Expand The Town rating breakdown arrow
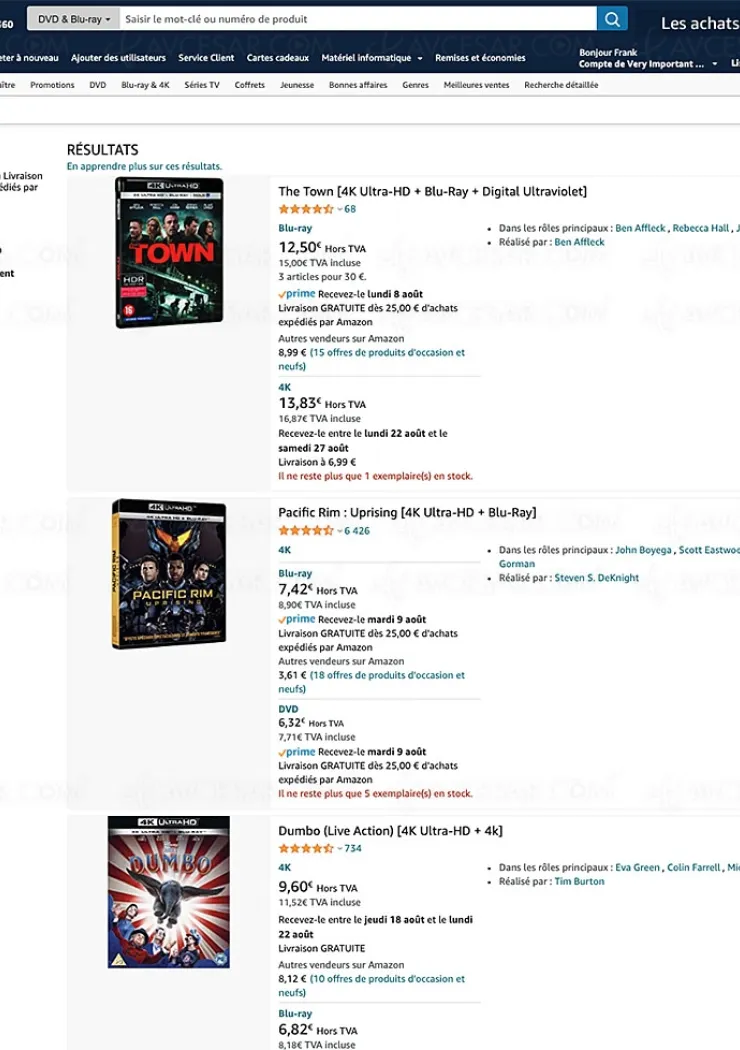Viewport: 740px width, 1050px height. point(340,209)
